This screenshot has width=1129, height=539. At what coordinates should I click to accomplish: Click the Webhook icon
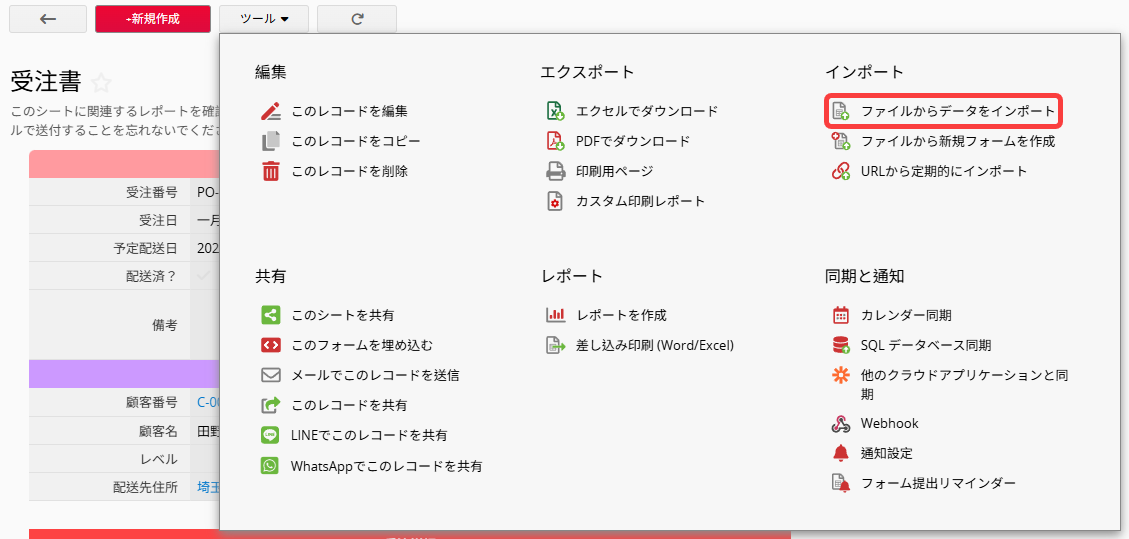click(x=840, y=423)
